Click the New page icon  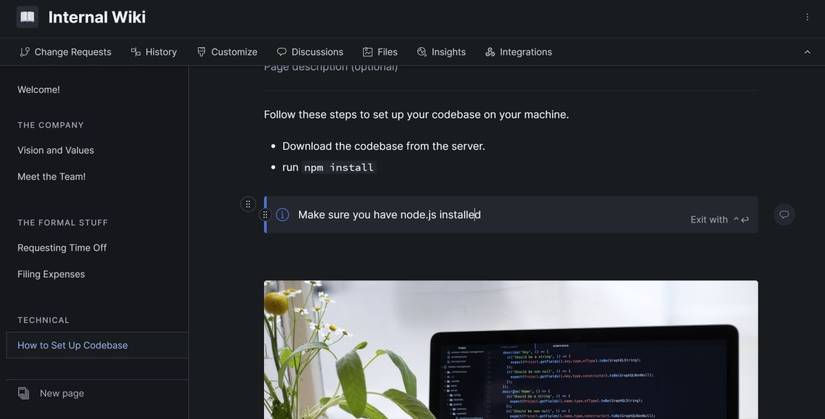[x=24, y=393]
